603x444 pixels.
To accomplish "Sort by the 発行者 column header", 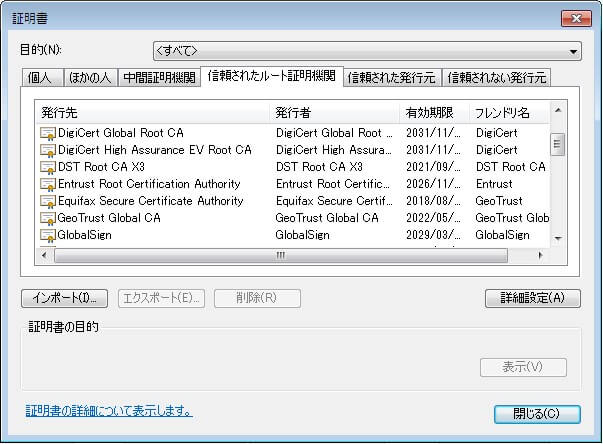I will (335, 113).
